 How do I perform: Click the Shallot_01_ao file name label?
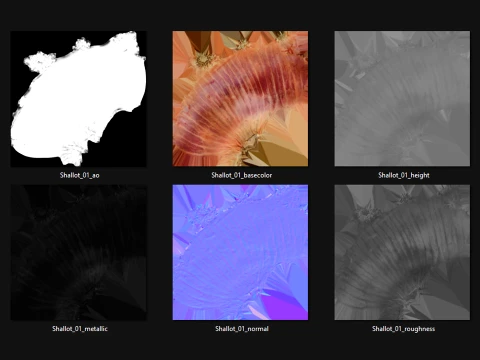(80, 175)
